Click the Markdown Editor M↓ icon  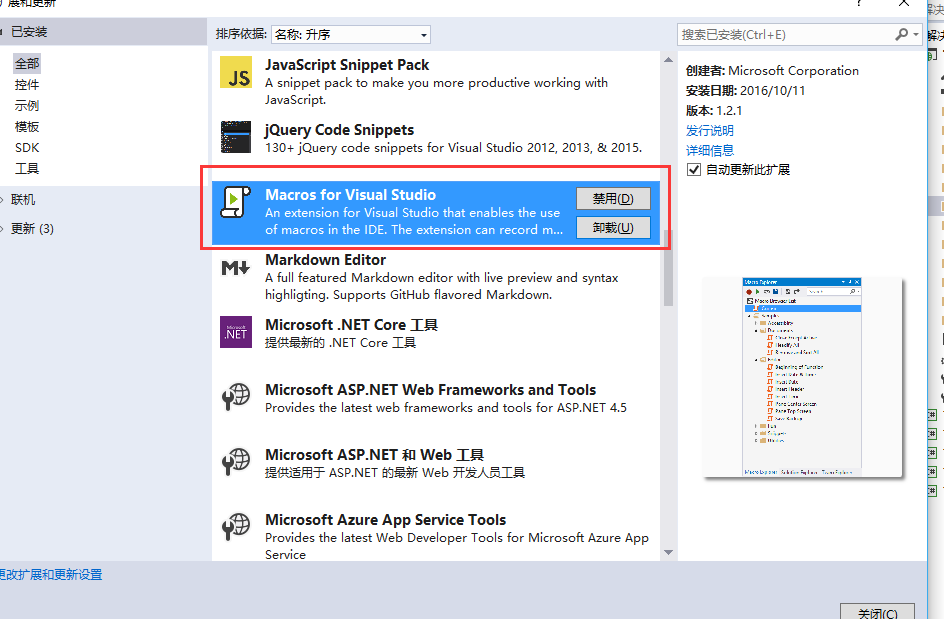[x=235, y=267]
